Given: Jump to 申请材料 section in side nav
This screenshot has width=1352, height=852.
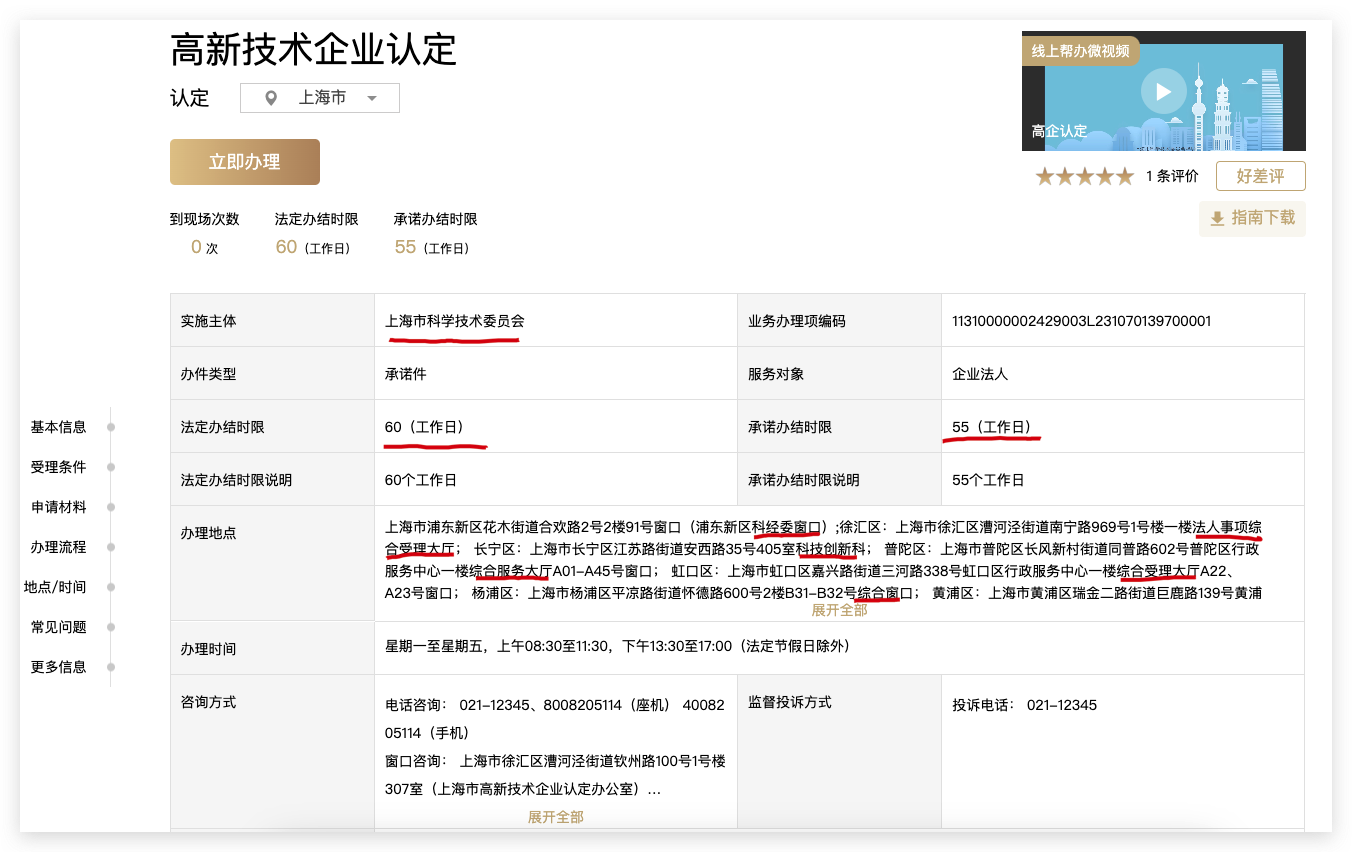Looking at the screenshot, I should coord(58,507).
